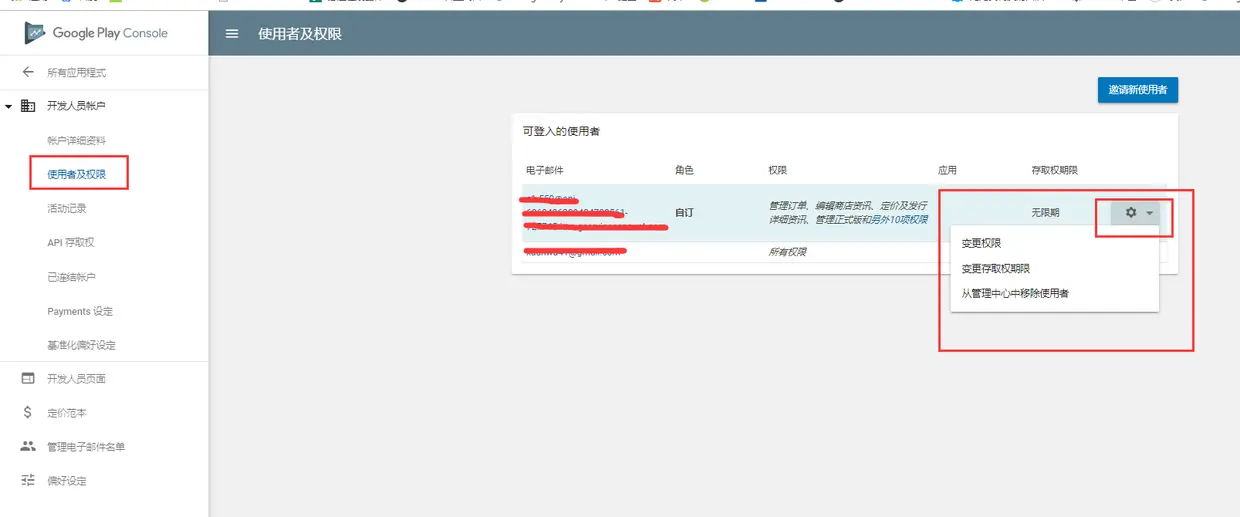Click the 可登入的使用者 card title
This screenshot has width=1240, height=517.
[x=561, y=131]
